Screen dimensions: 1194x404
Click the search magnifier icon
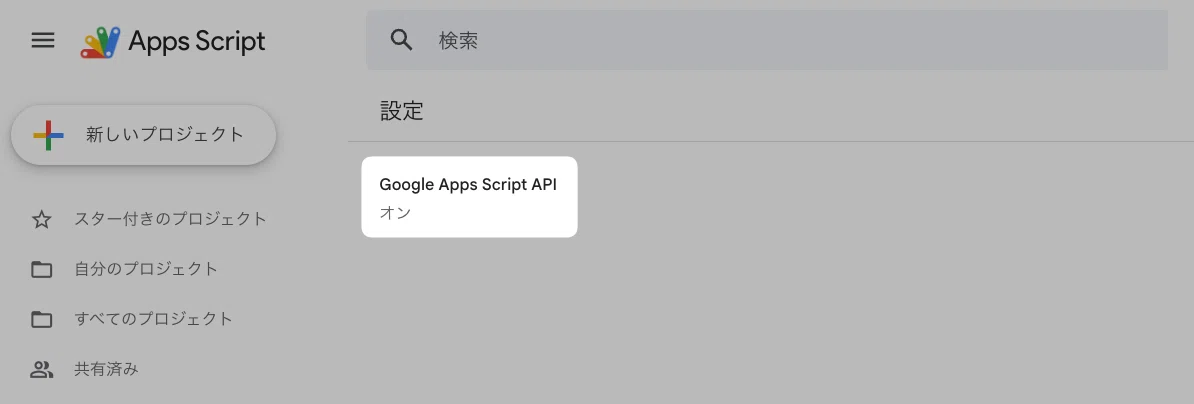pos(401,40)
